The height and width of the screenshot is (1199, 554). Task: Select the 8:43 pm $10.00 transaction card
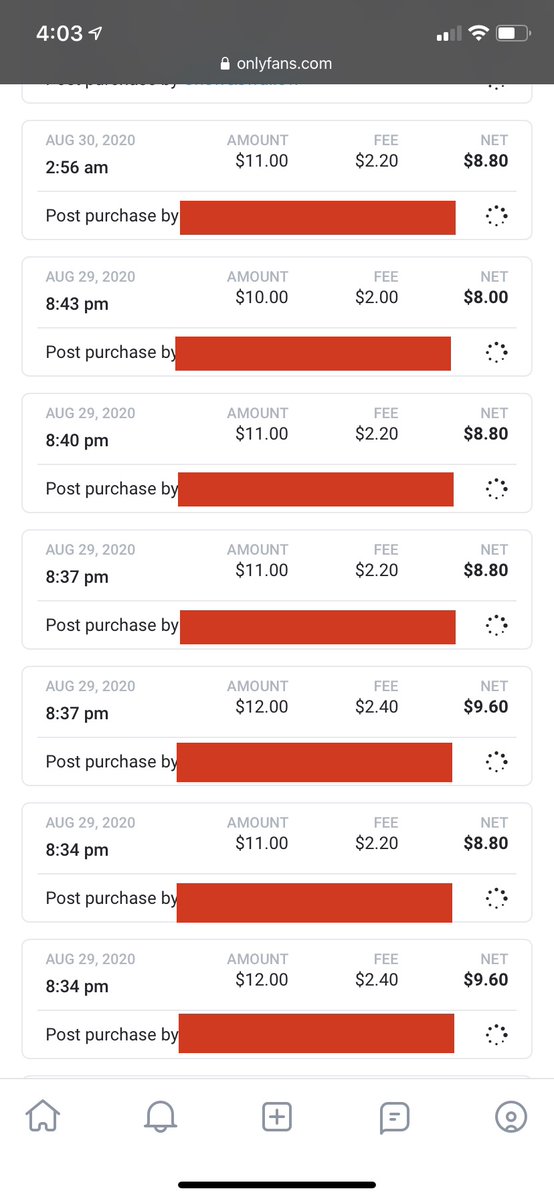coord(277,317)
